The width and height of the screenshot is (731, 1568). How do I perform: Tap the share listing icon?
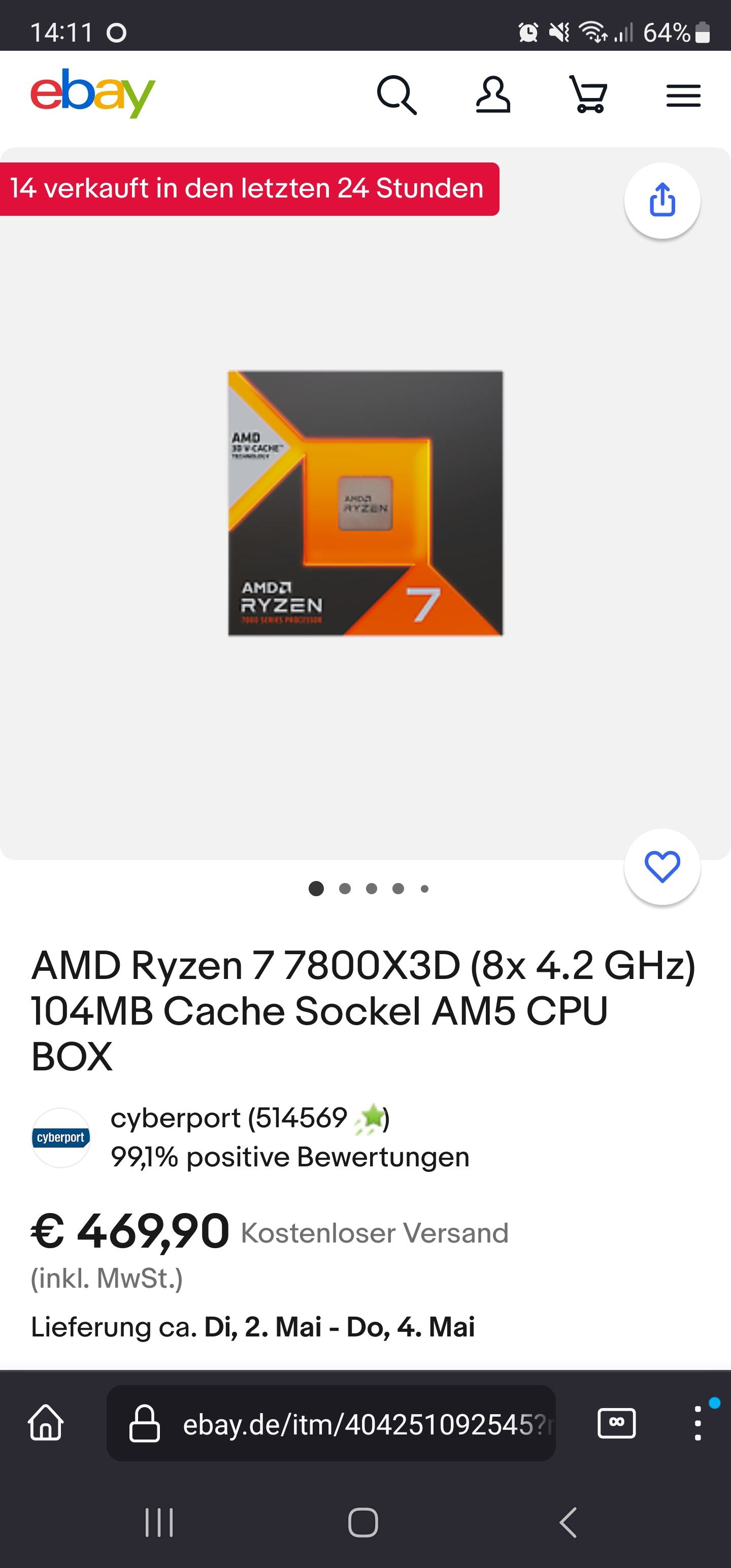[x=662, y=200]
